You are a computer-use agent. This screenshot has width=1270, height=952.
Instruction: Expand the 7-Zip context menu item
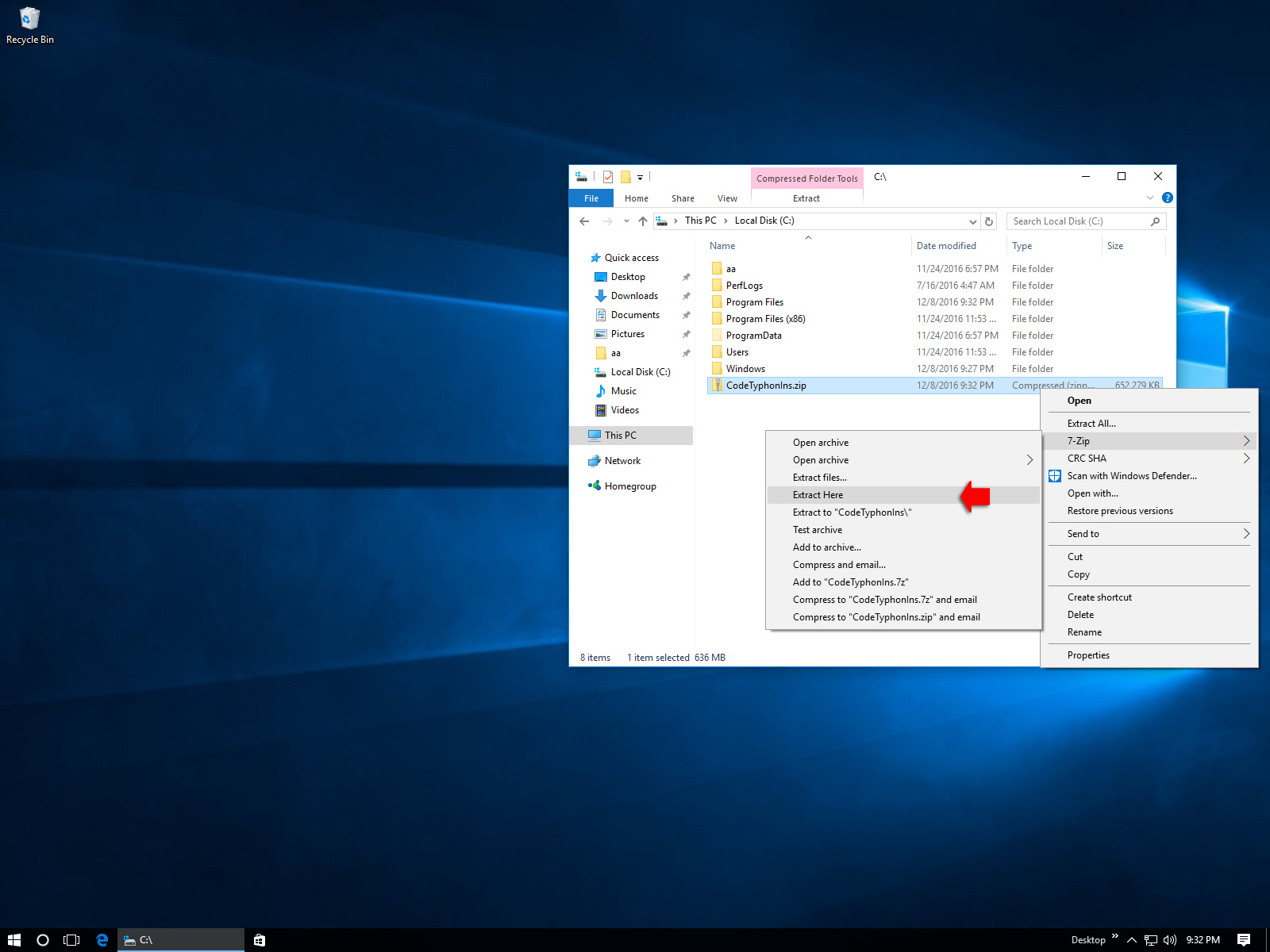(1149, 441)
